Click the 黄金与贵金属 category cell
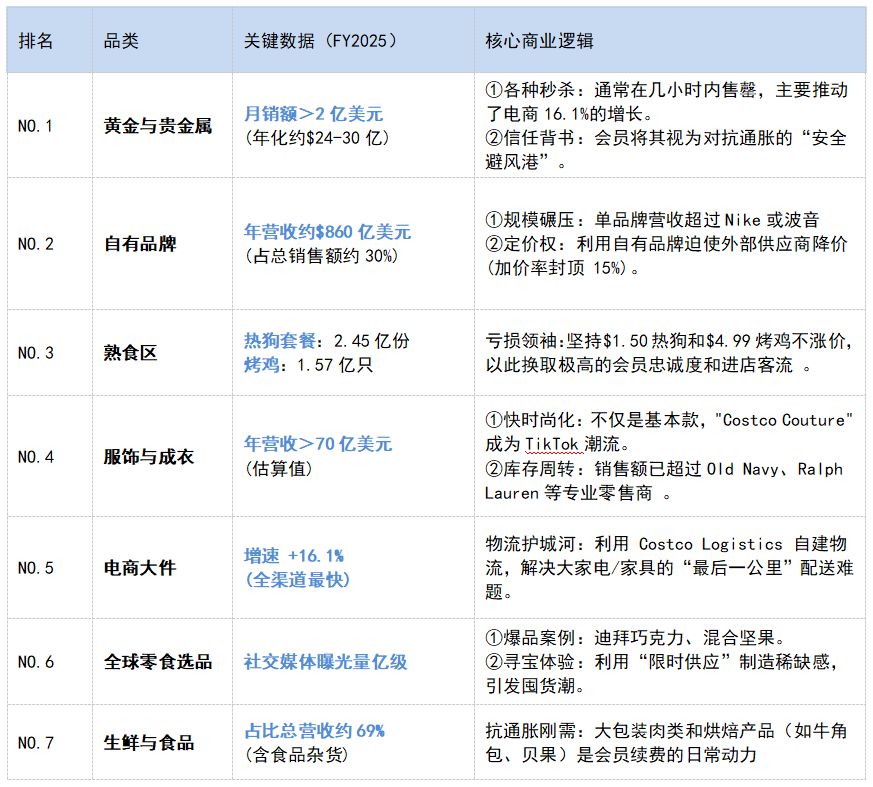 coord(158,126)
